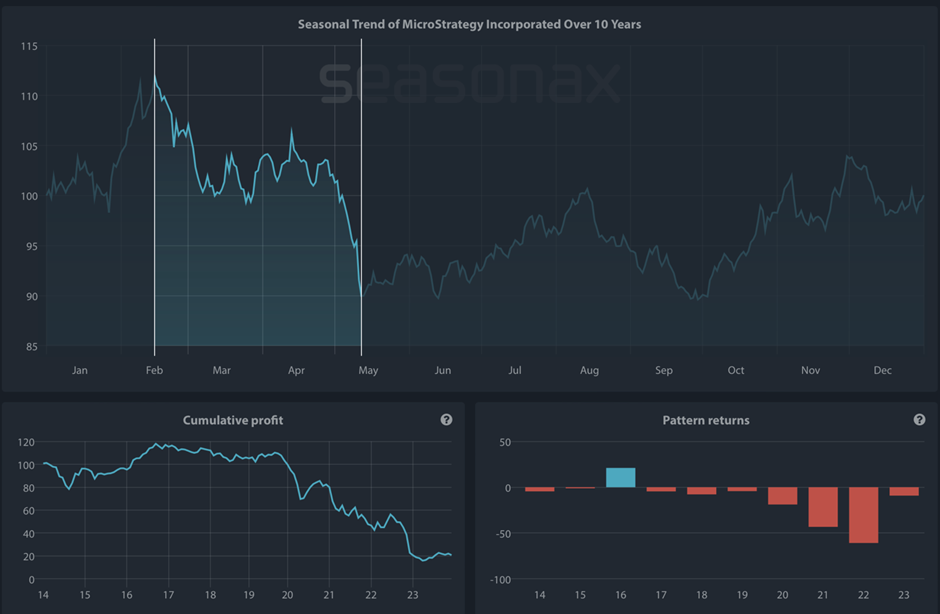
Task: Open the Cumulative profit help icon
Action: [x=446, y=420]
